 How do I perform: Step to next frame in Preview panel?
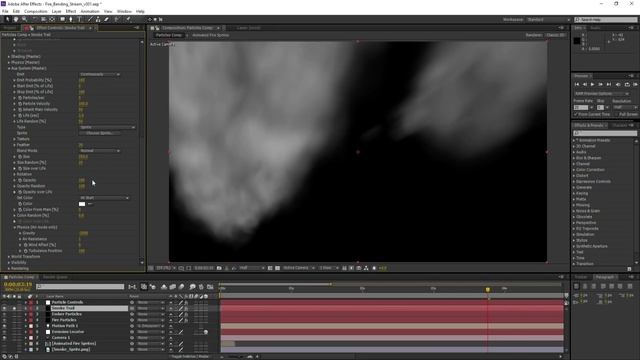(601, 84)
